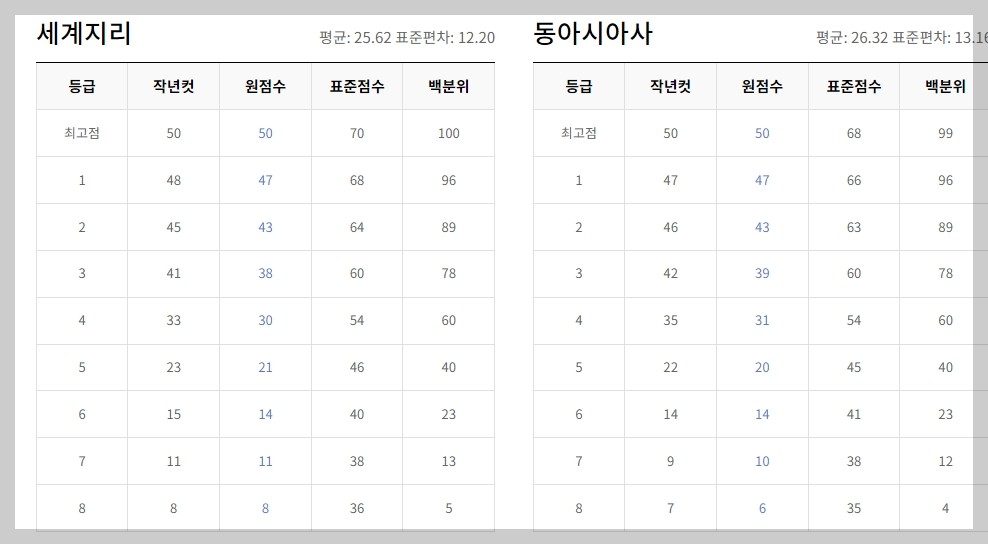Click 백분위 12 in 동아시아사 grade 7 row
The width and height of the screenshot is (988, 544).
pos(945,461)
